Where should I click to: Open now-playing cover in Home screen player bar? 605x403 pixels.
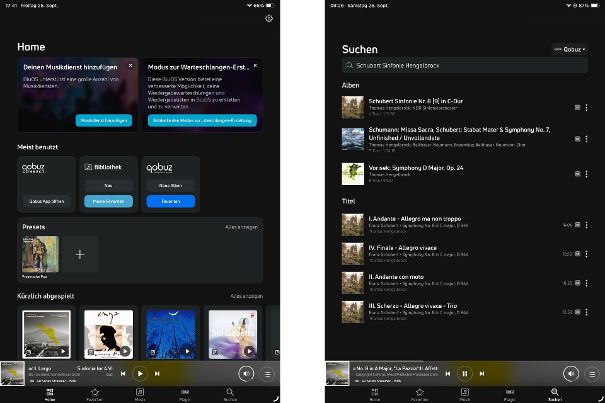(12, 373)
